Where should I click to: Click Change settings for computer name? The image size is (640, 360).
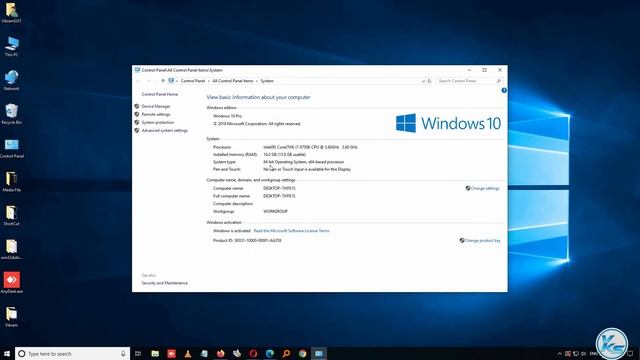click(x=484, y=189)
